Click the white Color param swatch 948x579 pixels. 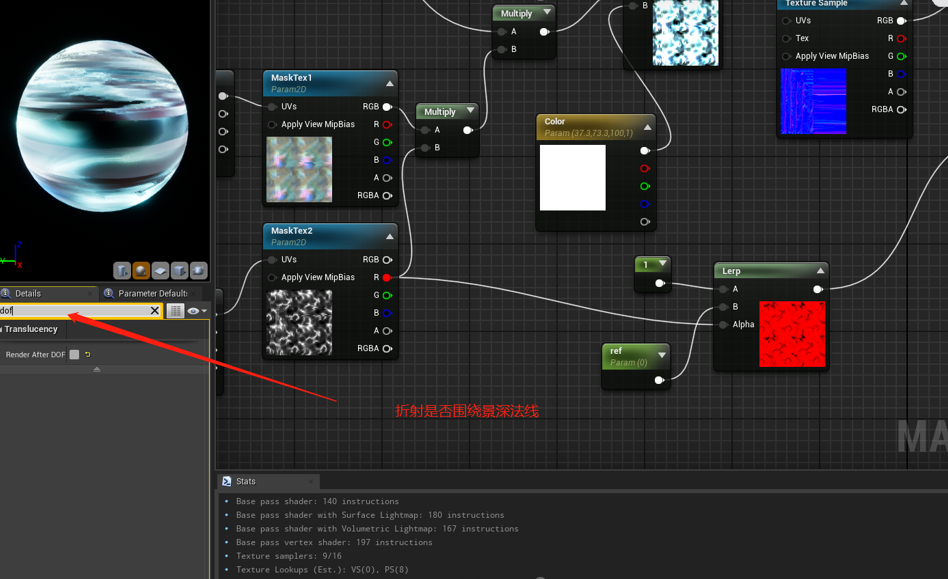[573, 178]
